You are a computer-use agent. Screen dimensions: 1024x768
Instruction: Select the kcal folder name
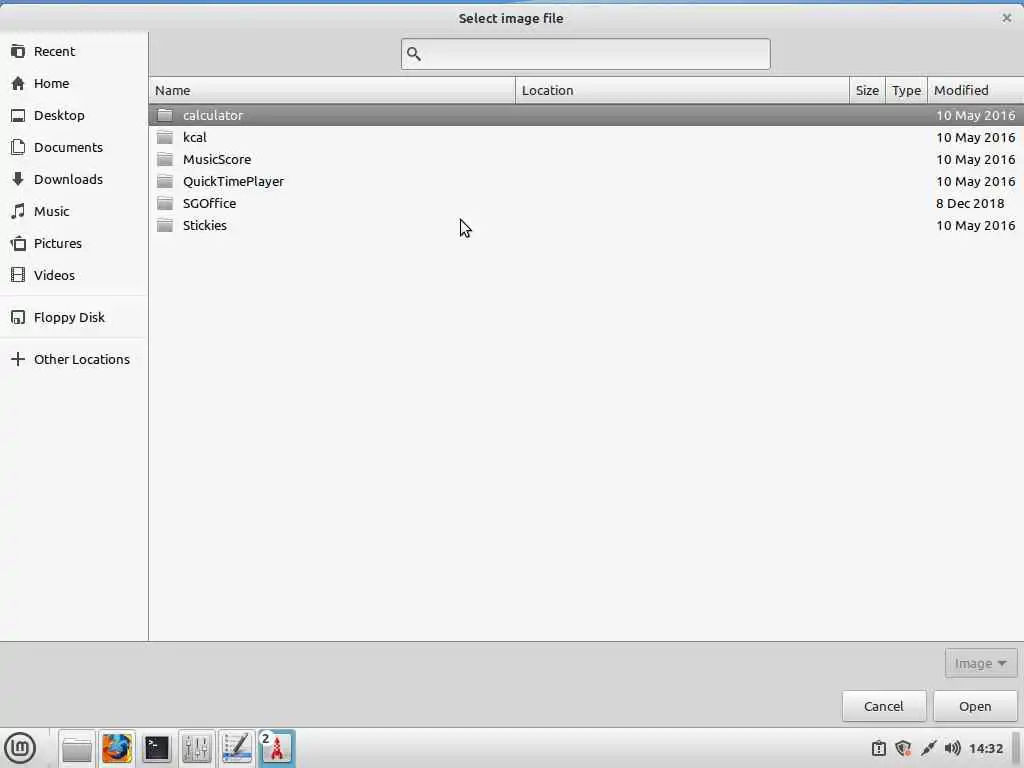coord(195,137)
